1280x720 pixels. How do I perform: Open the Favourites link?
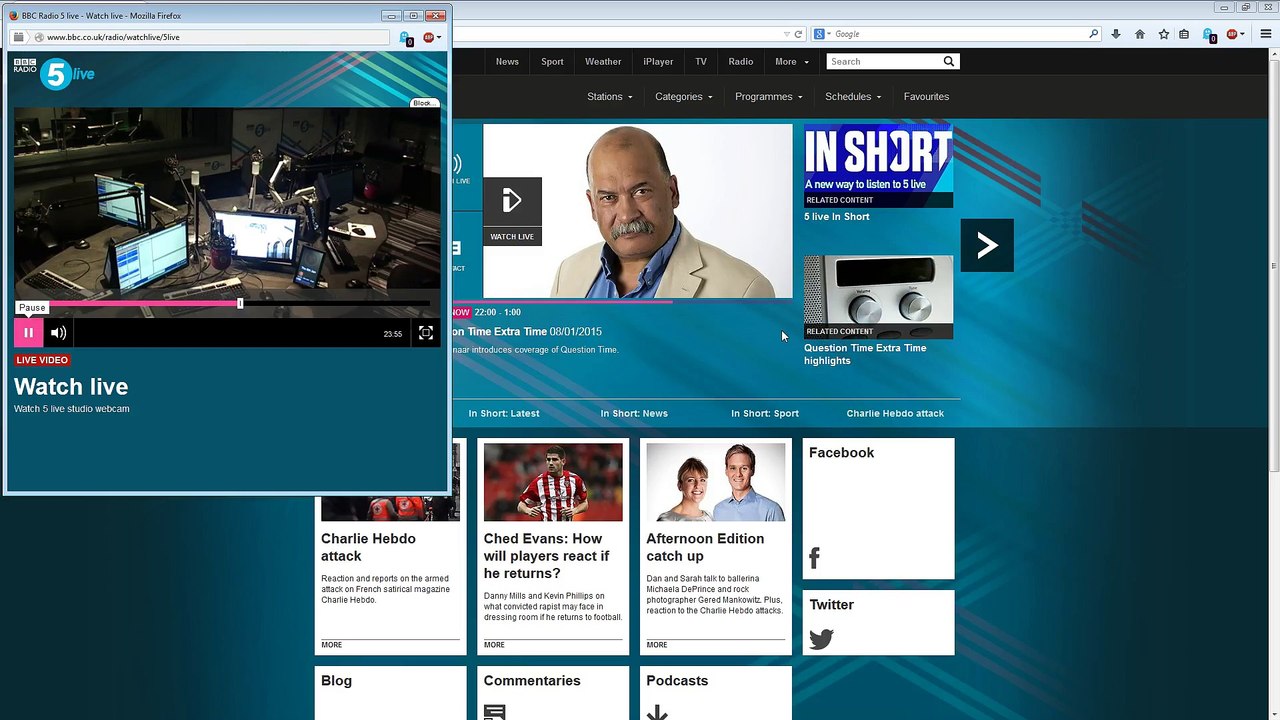coord(926,97)
